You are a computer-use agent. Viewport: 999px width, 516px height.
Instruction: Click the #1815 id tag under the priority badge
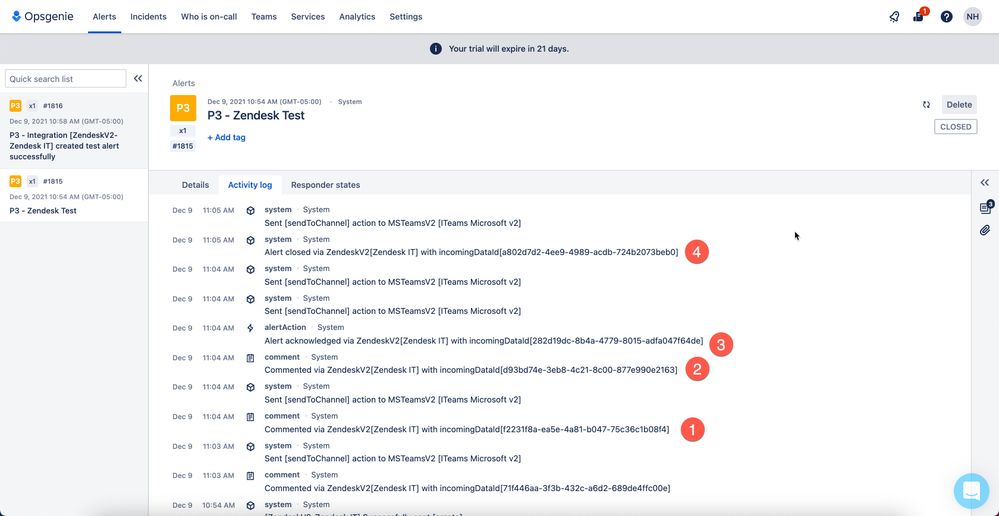[x=183, y=146]
